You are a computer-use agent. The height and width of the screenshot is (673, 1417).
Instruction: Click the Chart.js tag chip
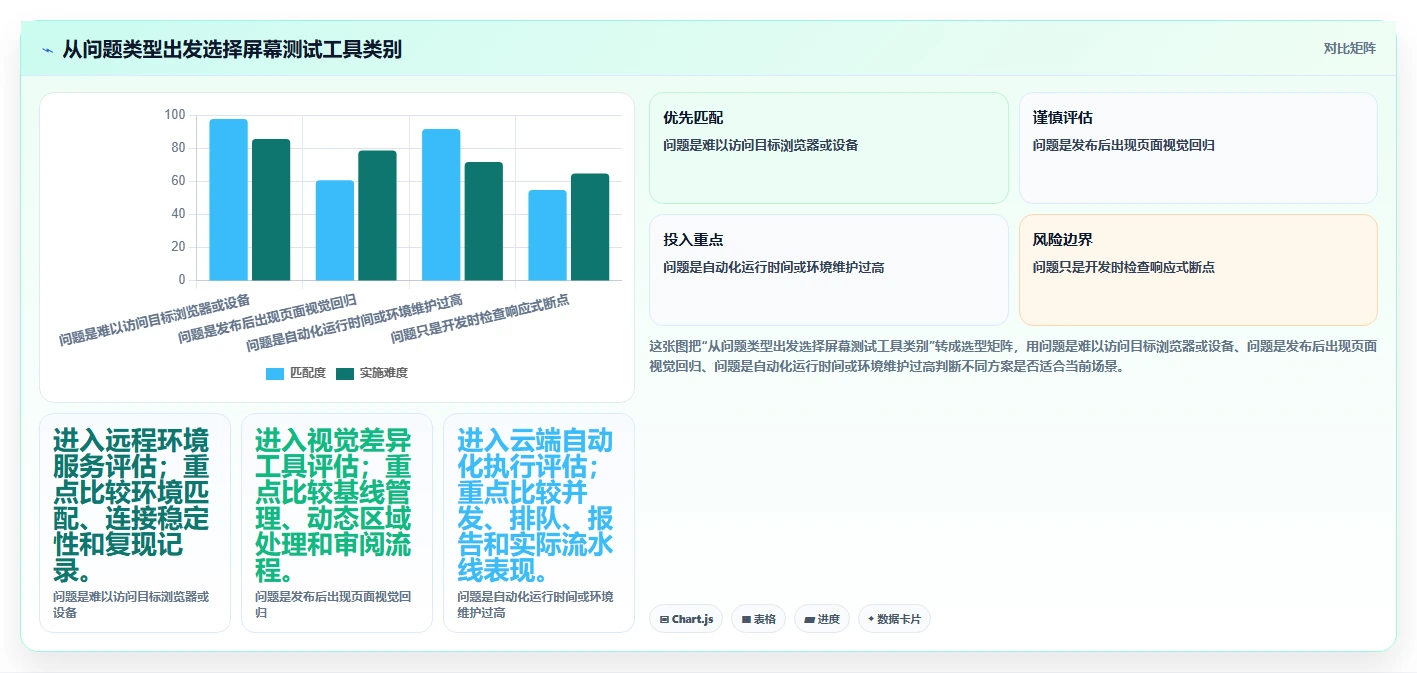pos(686,619)
